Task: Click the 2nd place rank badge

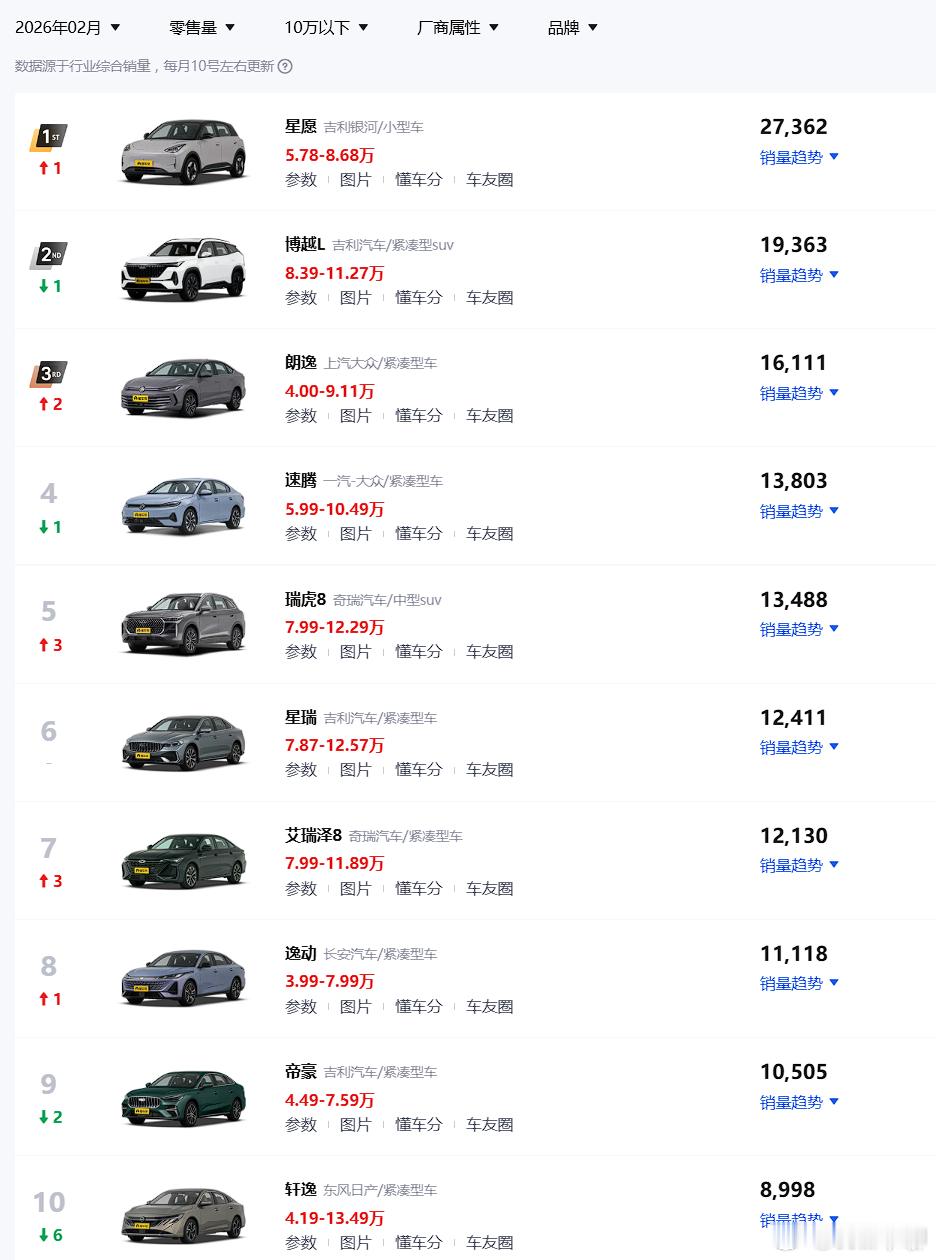Action: pos(49,255)
